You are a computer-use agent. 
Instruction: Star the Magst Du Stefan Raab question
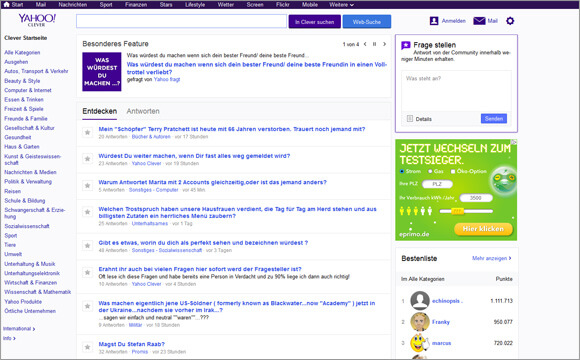(x=87, y=347)
